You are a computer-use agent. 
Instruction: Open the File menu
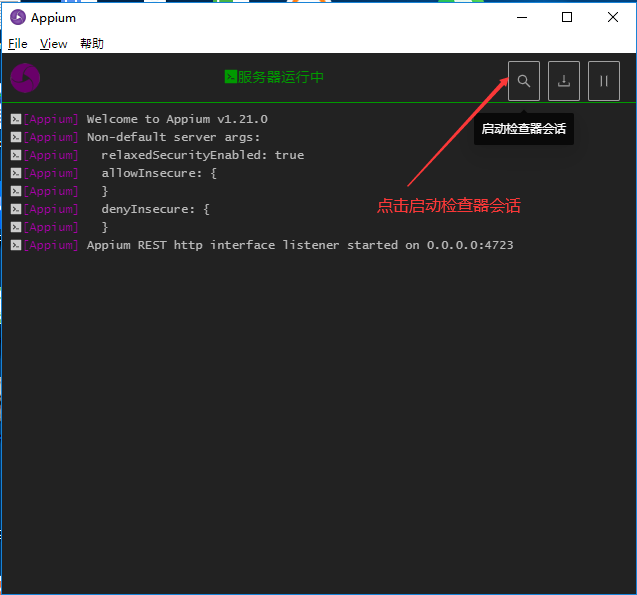[x=18, y=43]
